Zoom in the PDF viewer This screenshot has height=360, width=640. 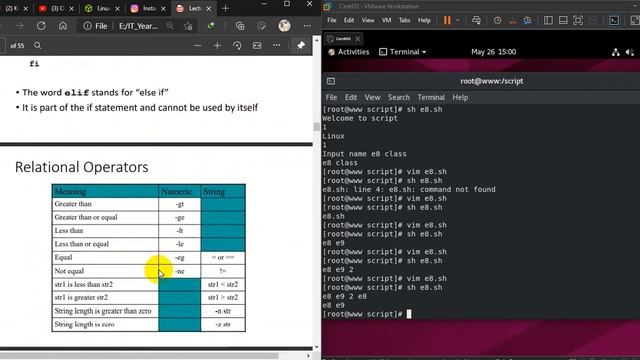coord(217,45)
